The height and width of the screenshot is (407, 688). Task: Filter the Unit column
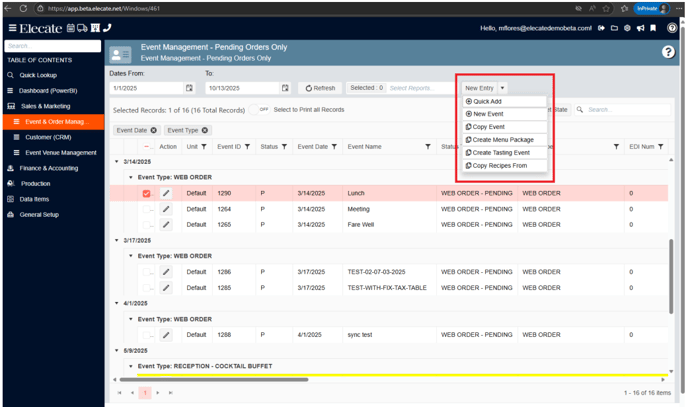(x=204, y=147)
